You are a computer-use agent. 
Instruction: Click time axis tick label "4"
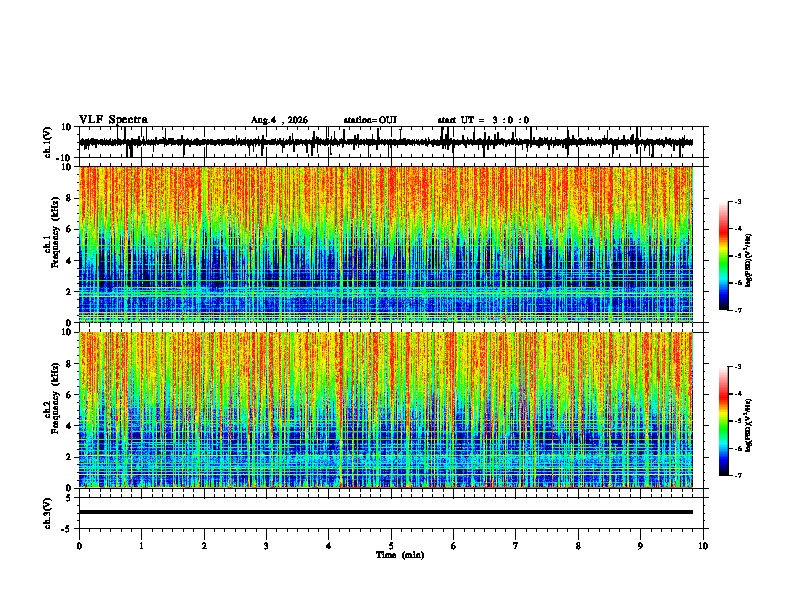pyautogui.click(x=329, y=546)
